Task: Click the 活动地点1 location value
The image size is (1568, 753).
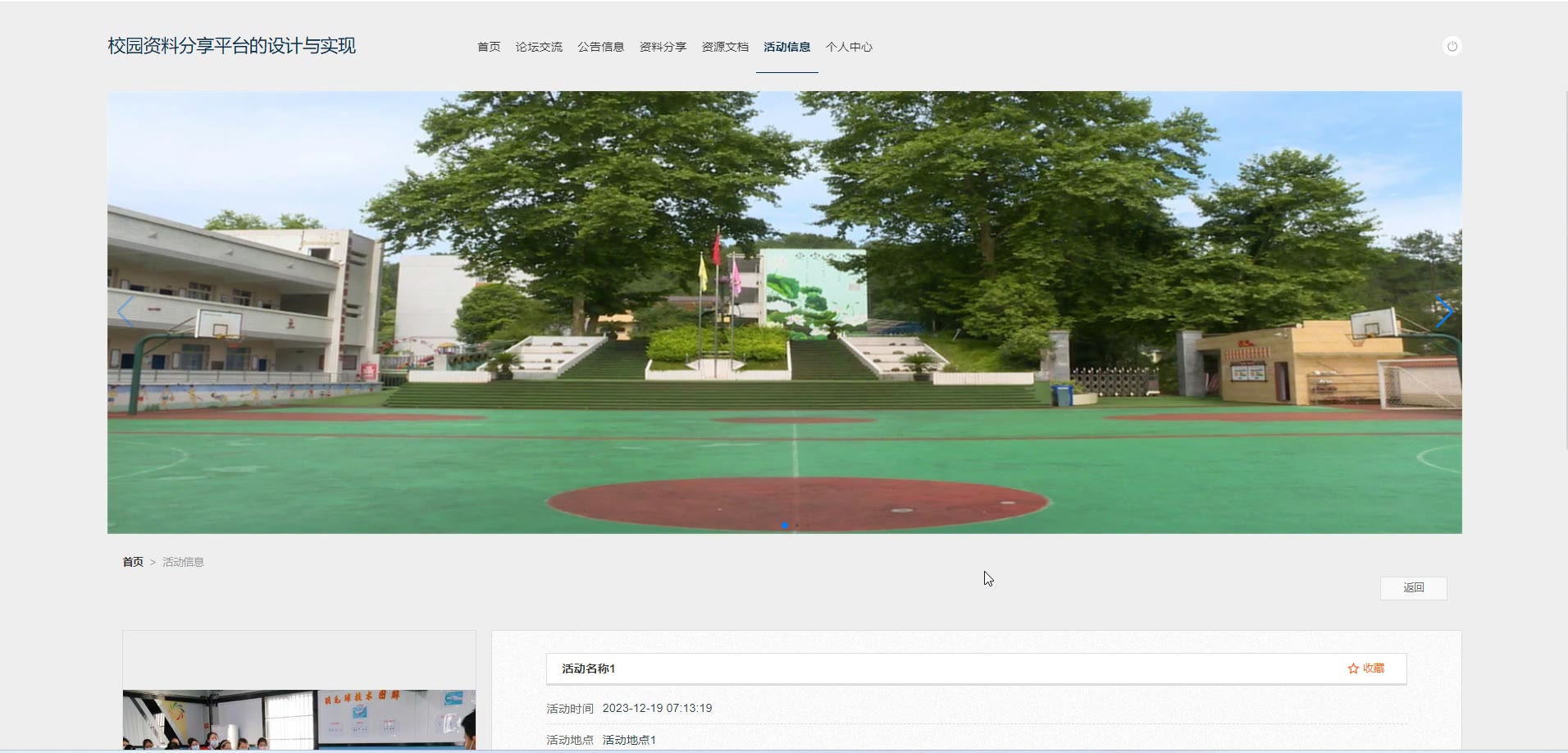Action: [629, 740]
